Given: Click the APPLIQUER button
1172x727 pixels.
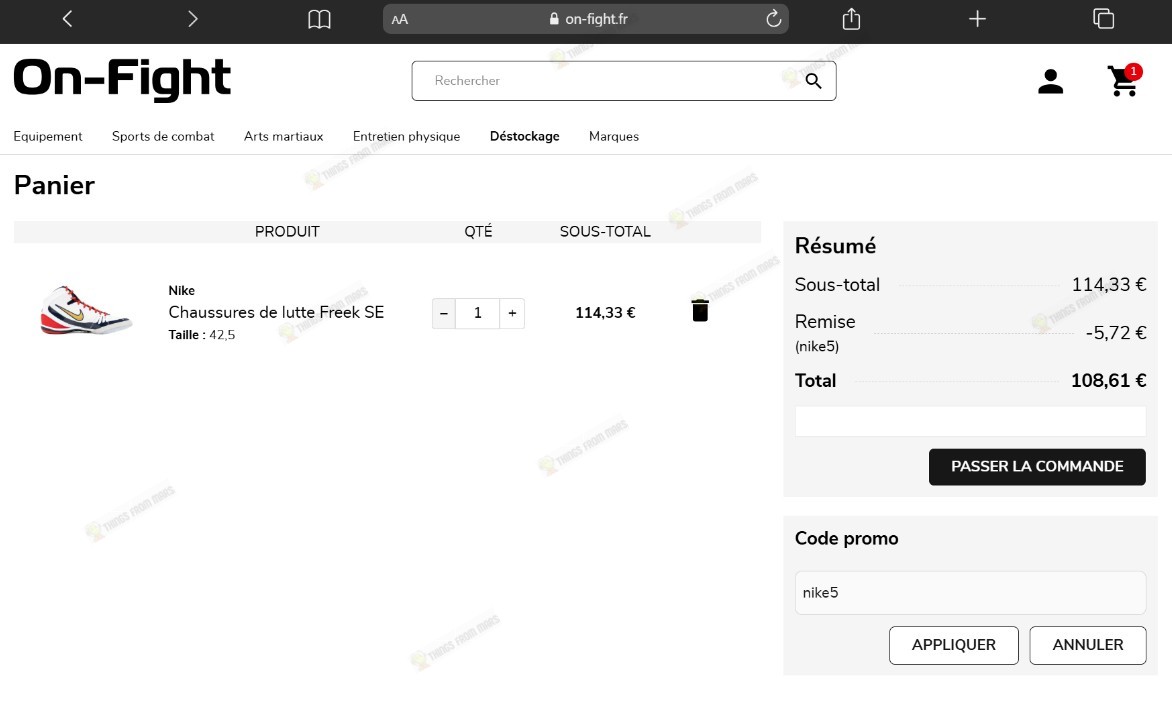Looking at the screenshot, I should tap(954, 645).
